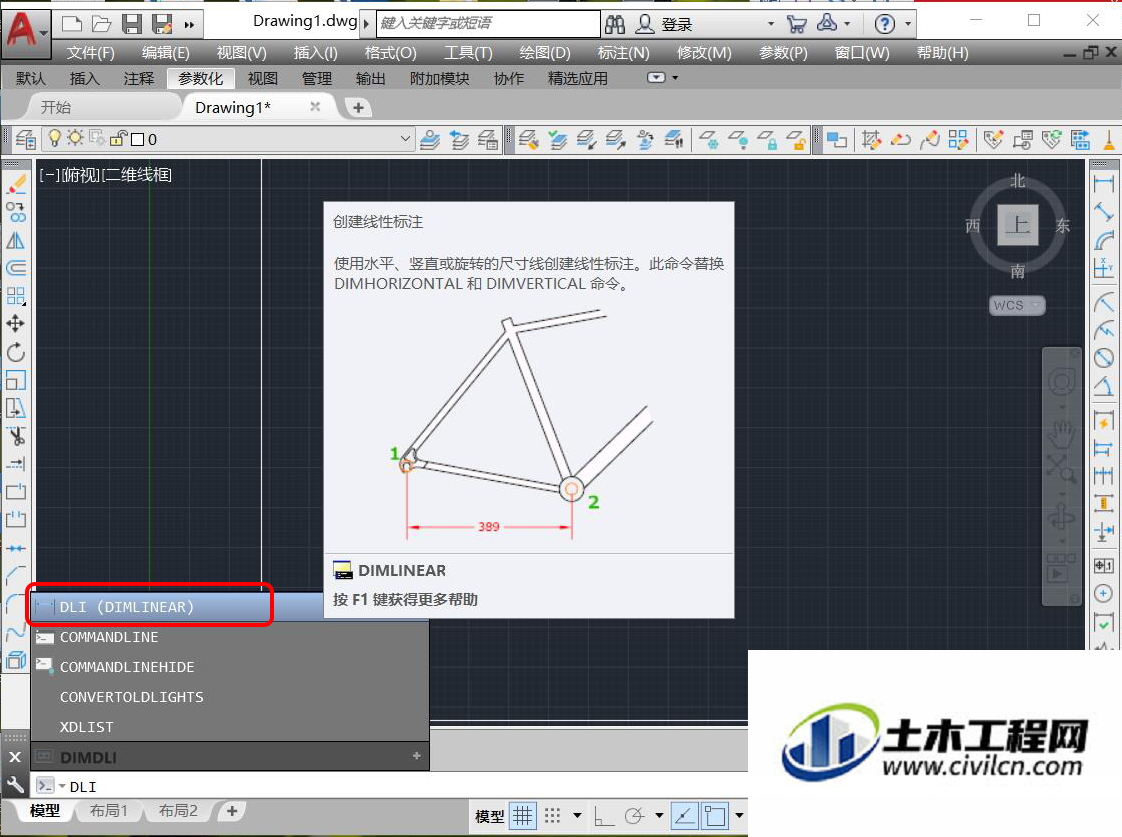This screenshot has width=1122, height=837.
Task: Toggle layer 0 lock icon
Action: 119,138
